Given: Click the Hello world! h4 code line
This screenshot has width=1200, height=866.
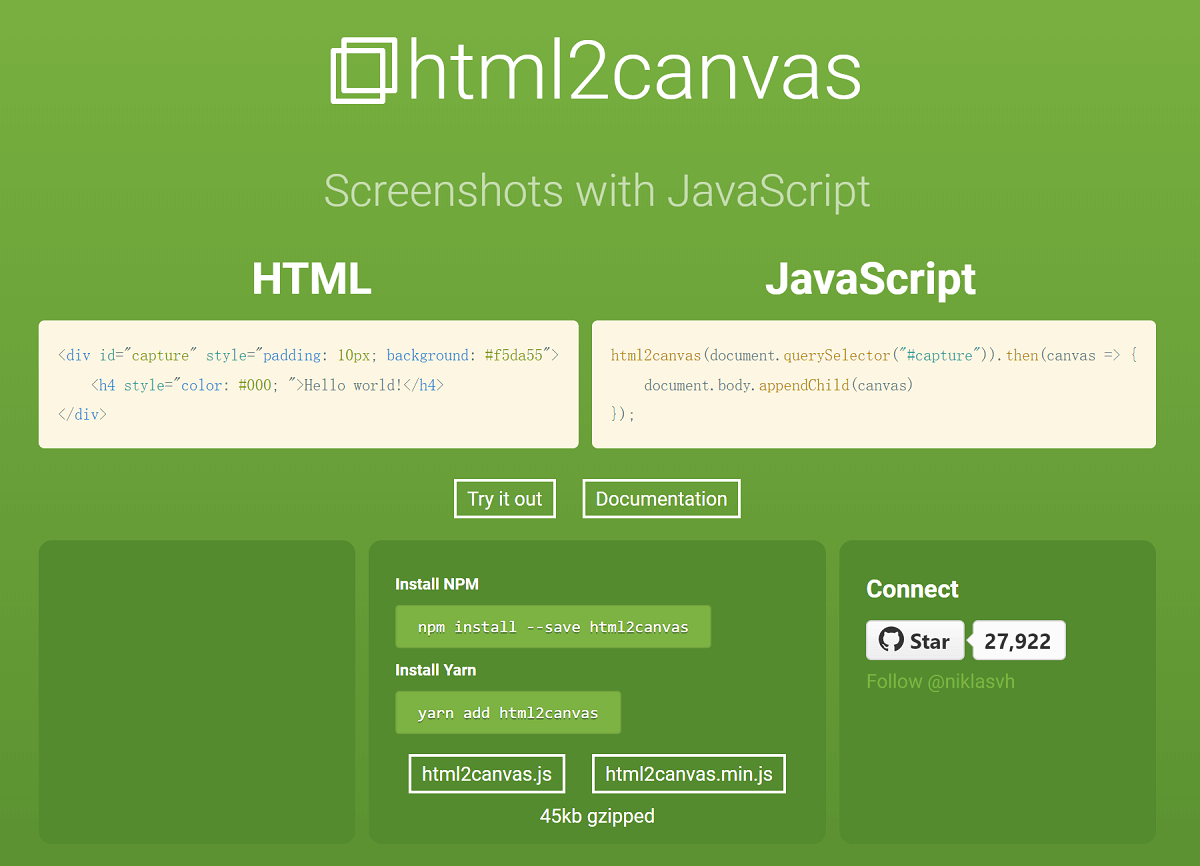Looking at the screenshot, I should (267, 384).
